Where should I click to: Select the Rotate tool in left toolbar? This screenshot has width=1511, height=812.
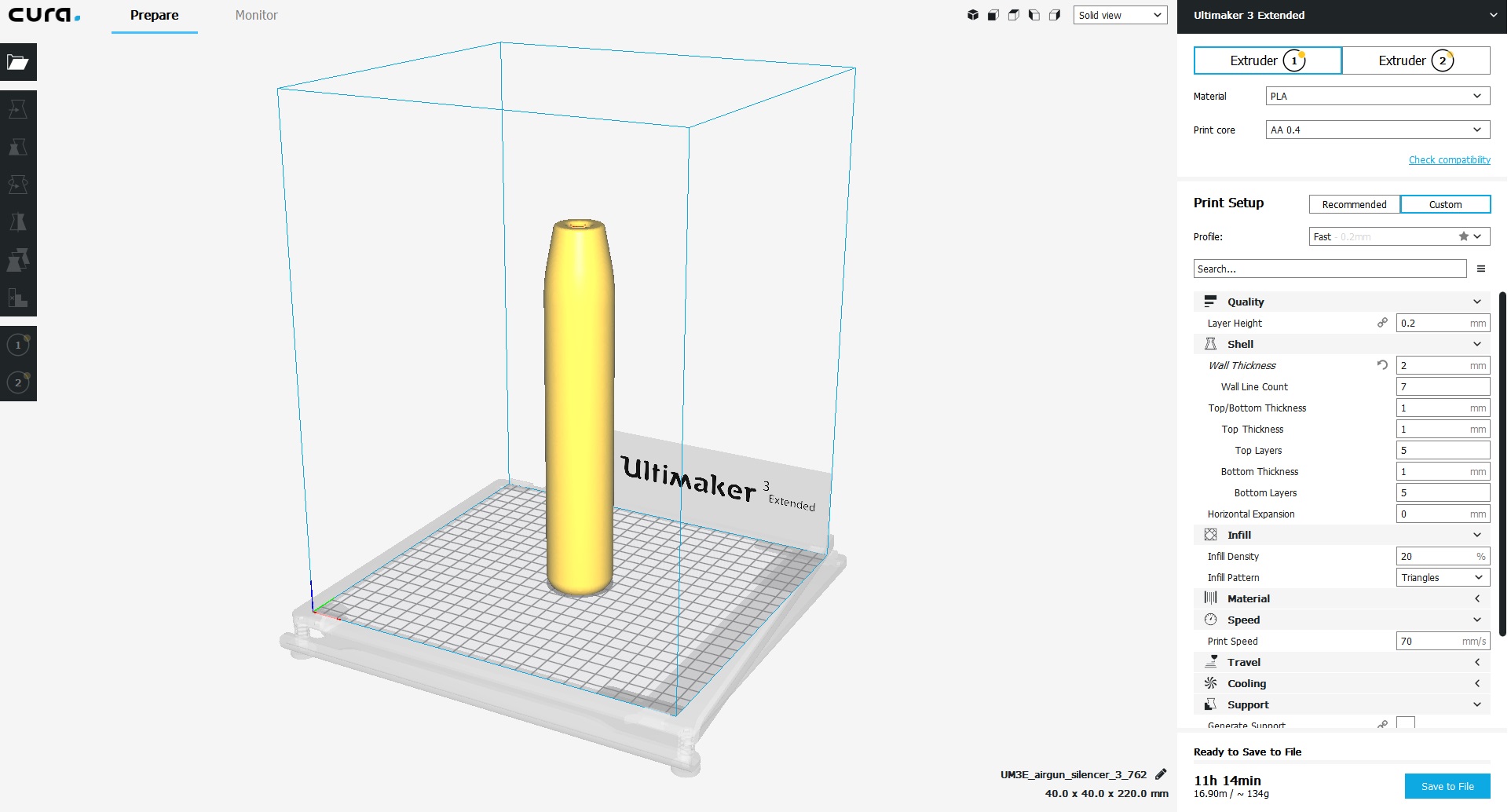pyautogui.click(x=18, y=185)
